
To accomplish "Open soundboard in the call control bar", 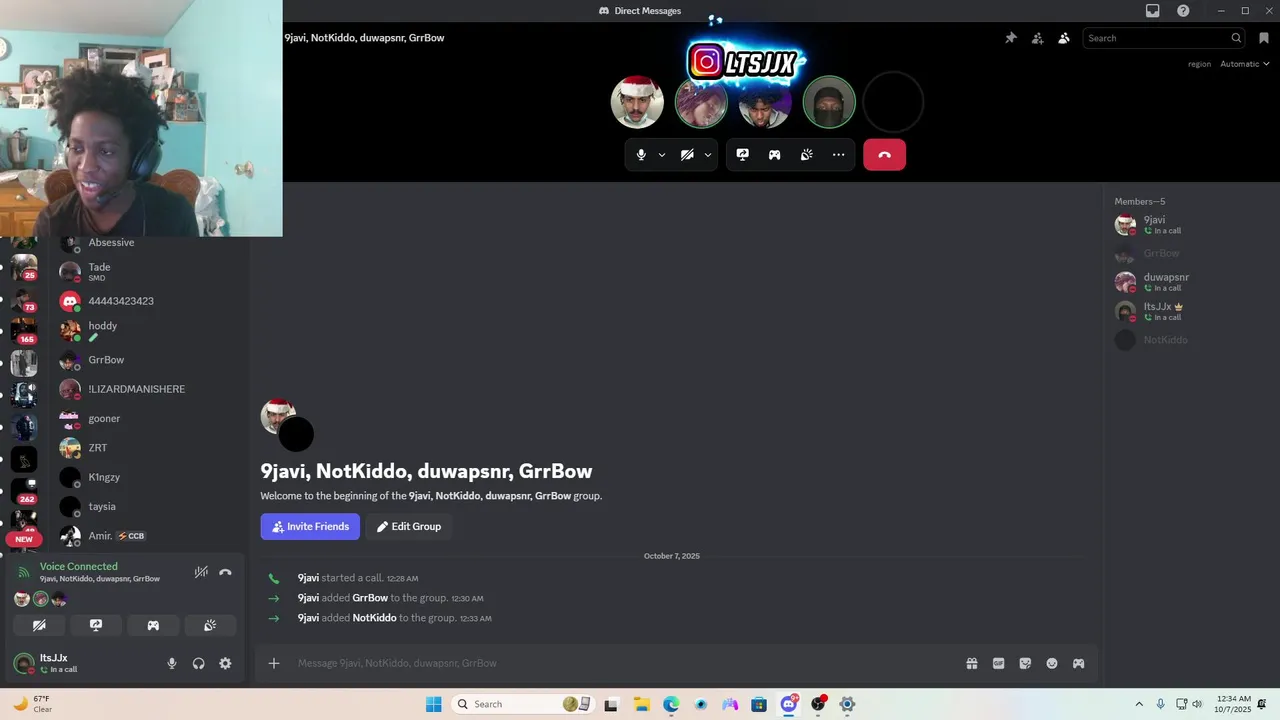I will pyautogui.click(x=807, y=155).
